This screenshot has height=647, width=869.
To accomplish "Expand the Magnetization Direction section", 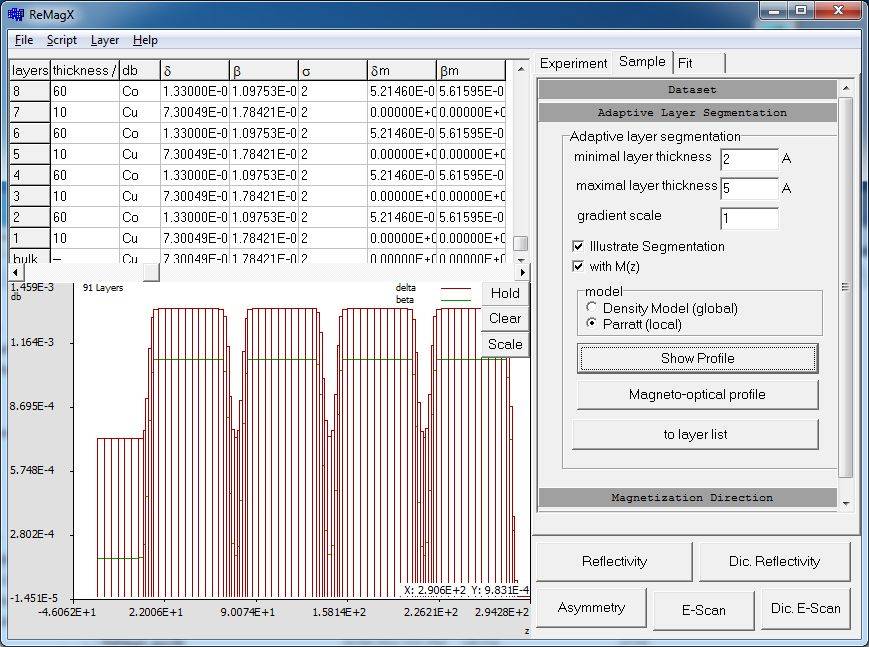I will click(x=692, y=497).
